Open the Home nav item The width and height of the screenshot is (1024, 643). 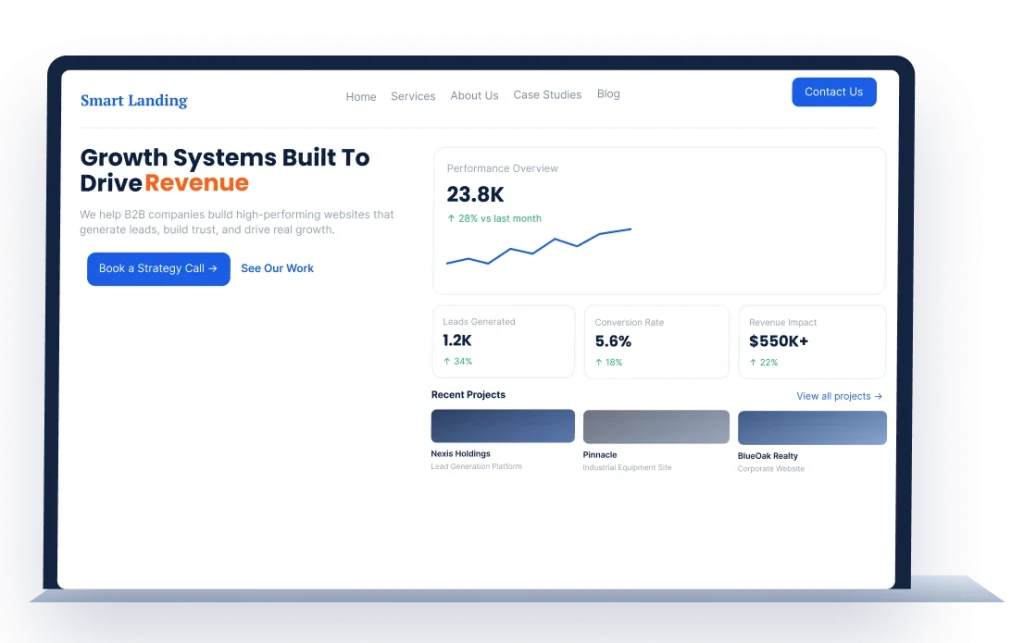click(x=361, y=97)
